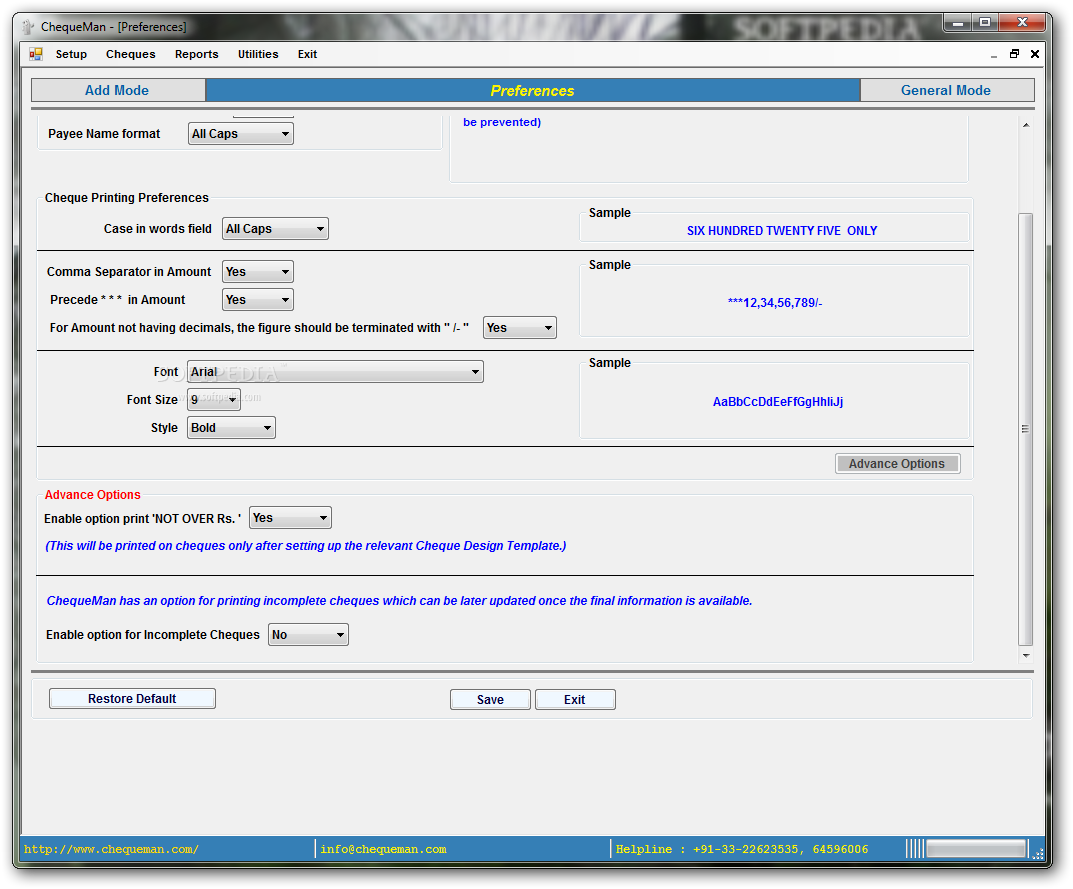Open the Setup menu
This screenshot has height=889, width=1073.
pyautogui.click(x=71, y=54)
